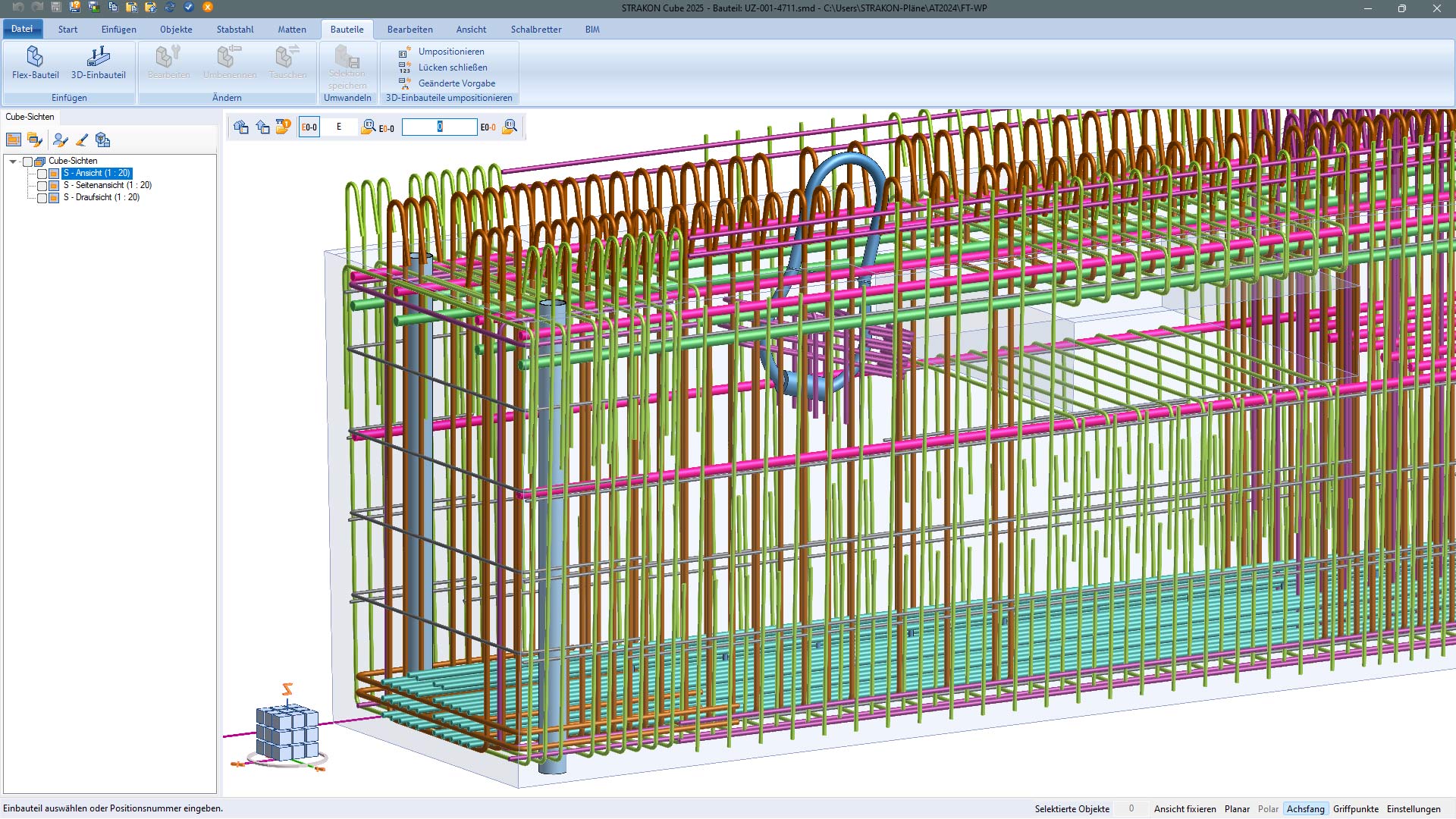Tick checkbox for S - Draufsicht (1 : 20)

[42, 198]
